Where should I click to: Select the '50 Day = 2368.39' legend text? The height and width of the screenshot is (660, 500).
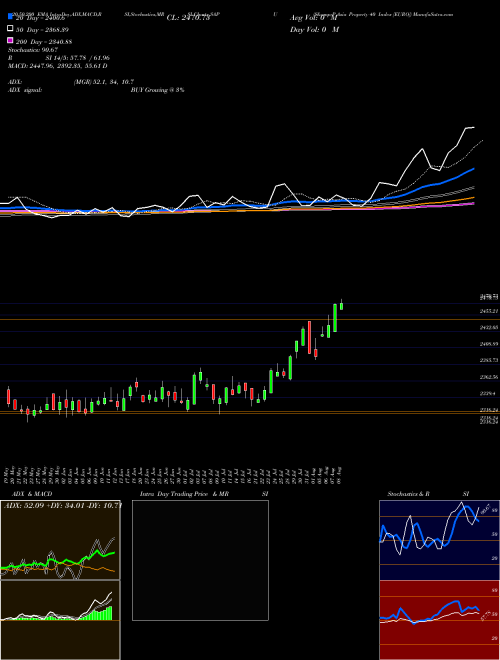tap(42, 30)
